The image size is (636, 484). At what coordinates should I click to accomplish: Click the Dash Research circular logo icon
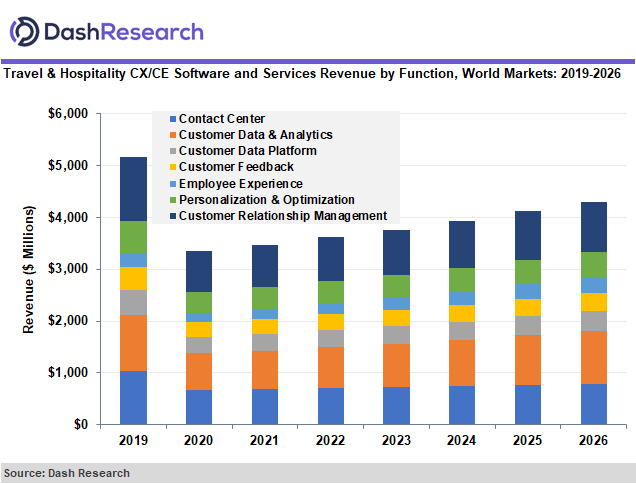(24, 32)
